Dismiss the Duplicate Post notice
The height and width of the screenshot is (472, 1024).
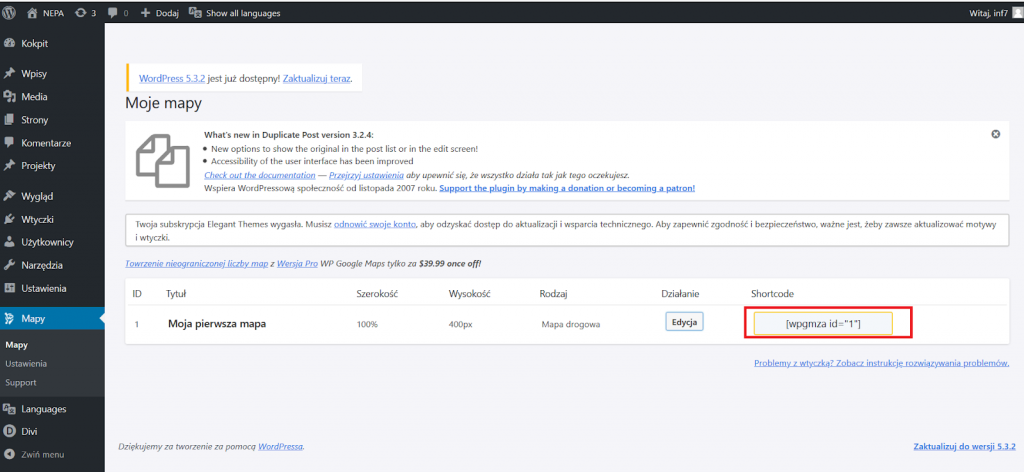coord(995,134)
